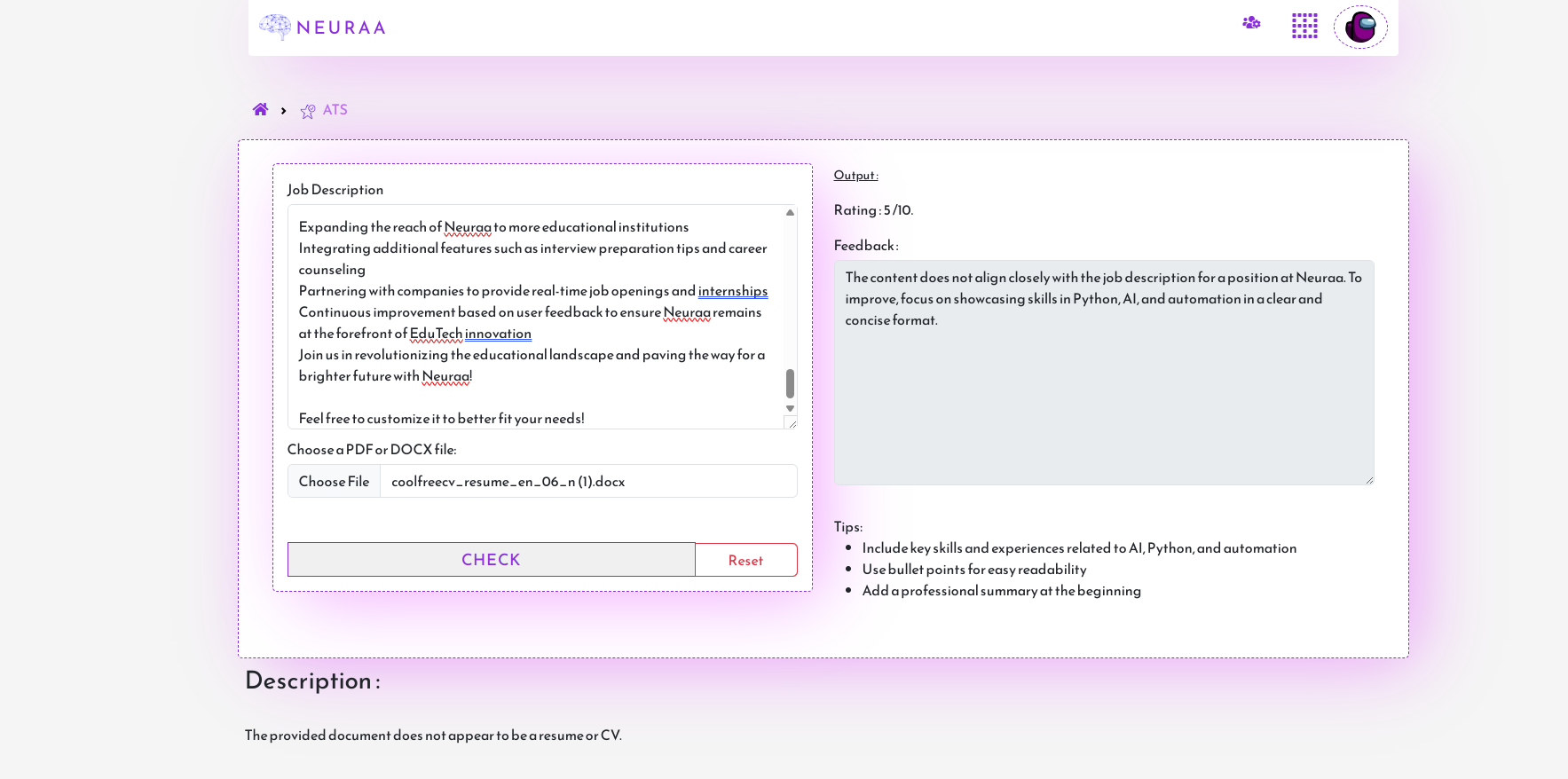Click the text "The provided document does not appear to be a resume or CV."

[433, 735]
